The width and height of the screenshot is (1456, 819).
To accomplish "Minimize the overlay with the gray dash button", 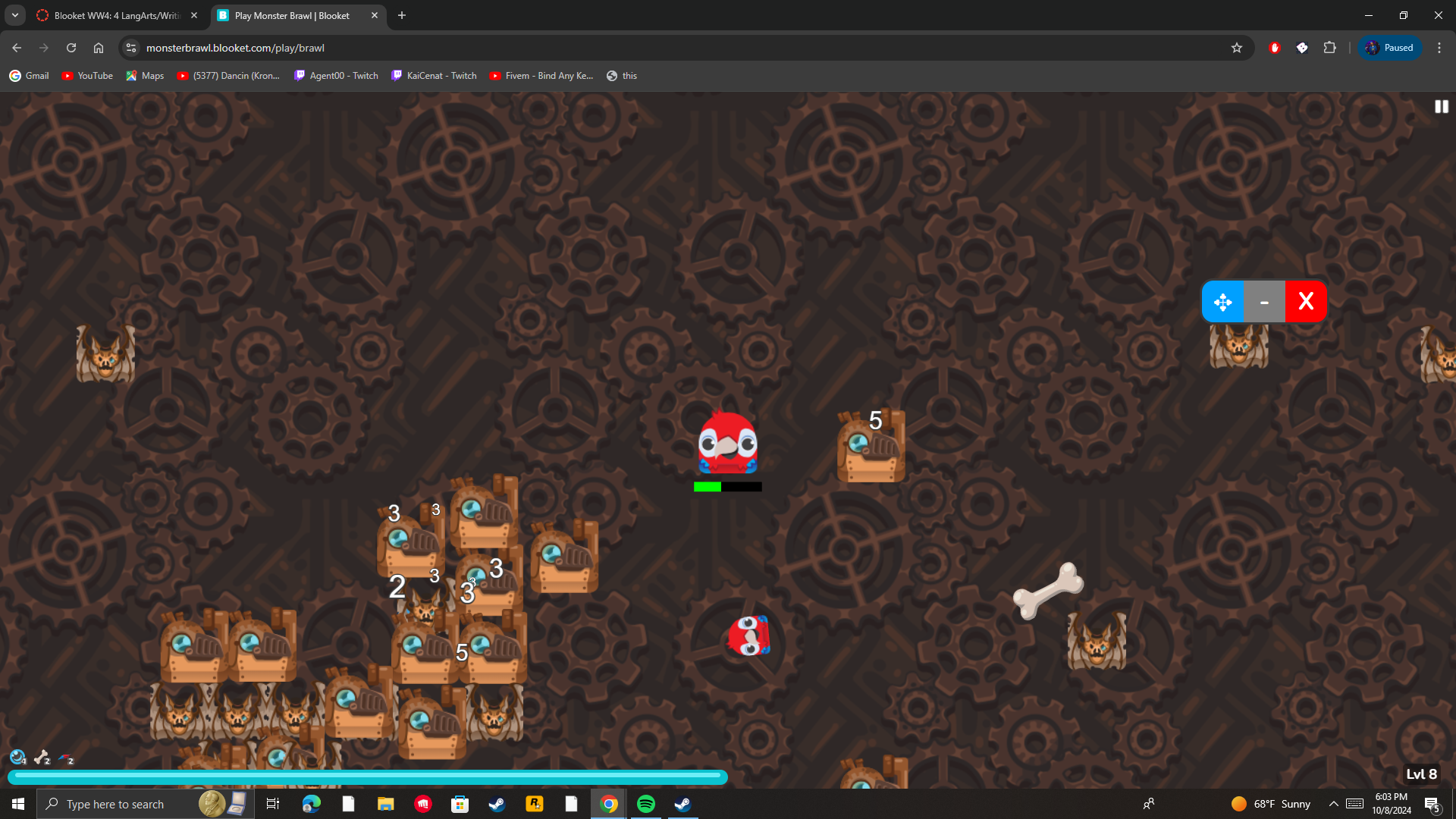I will [1264, 302].
